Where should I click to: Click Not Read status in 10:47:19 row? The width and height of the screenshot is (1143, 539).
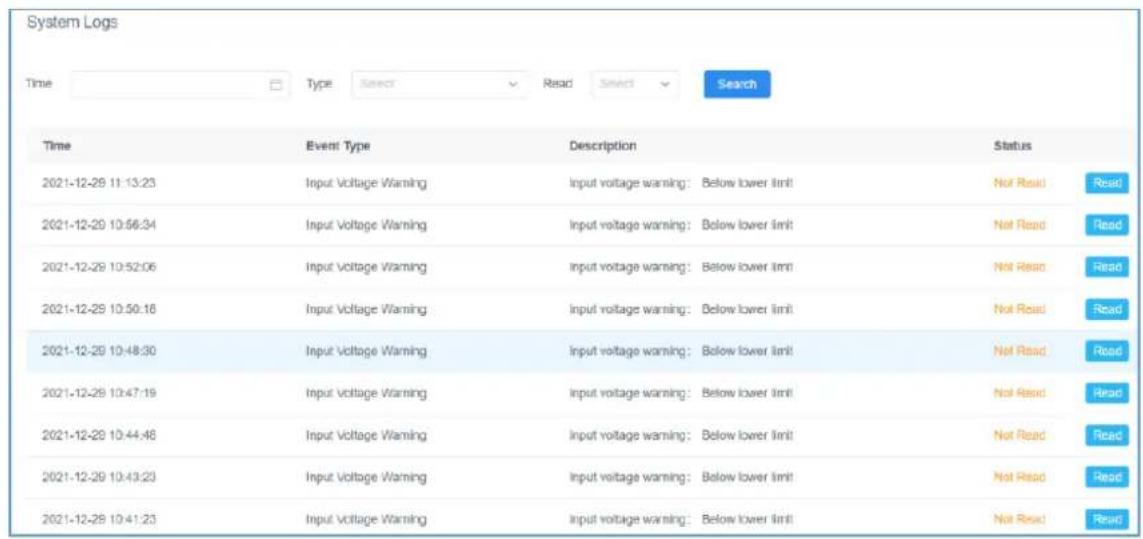click(1020, 393)
